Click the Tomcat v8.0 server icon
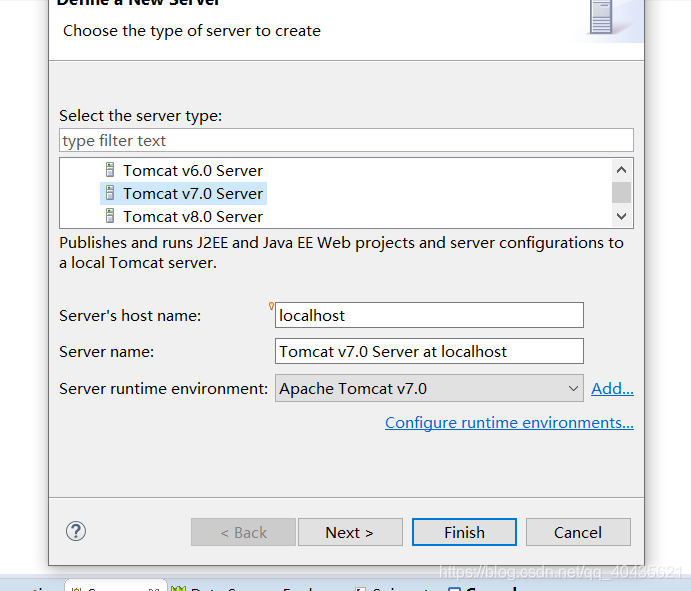 110,216
